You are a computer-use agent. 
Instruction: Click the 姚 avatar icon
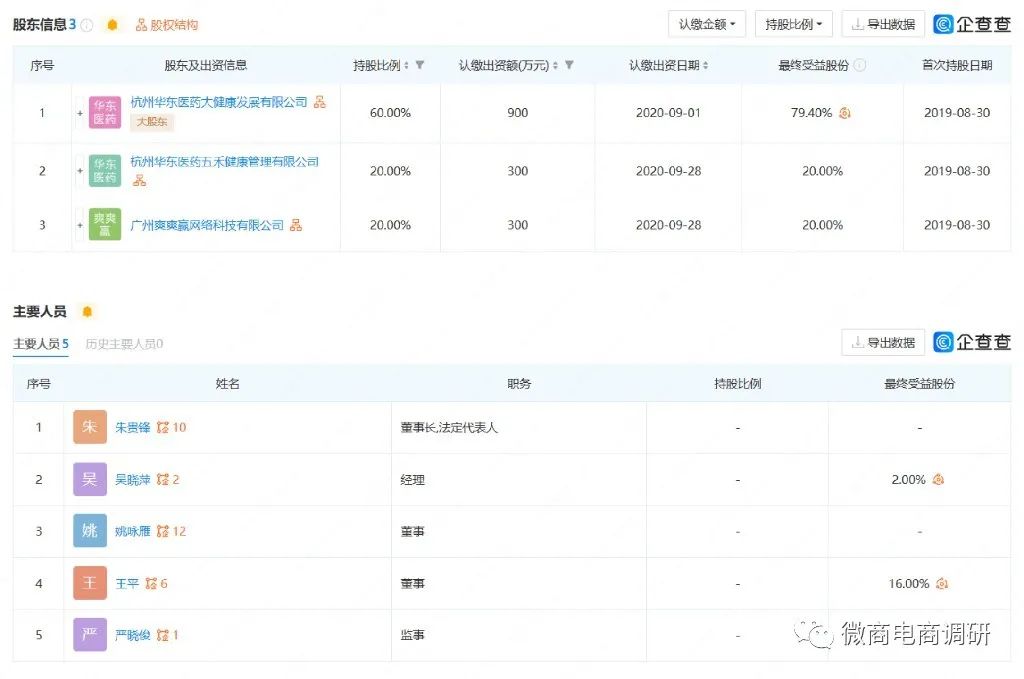tap(89, 531)
